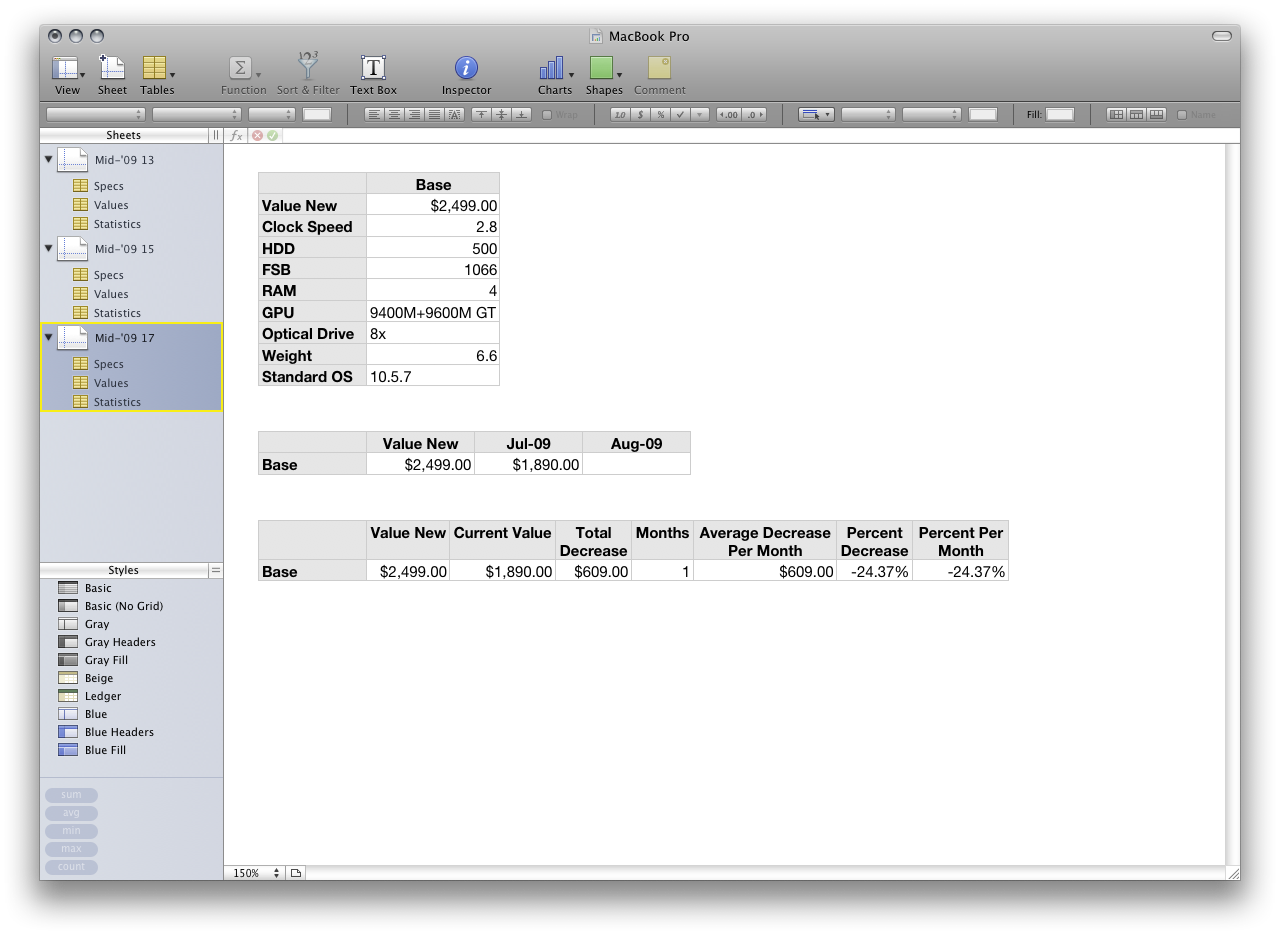
Task: Click the Comment toolbar icon
Action: coord(659,68)
